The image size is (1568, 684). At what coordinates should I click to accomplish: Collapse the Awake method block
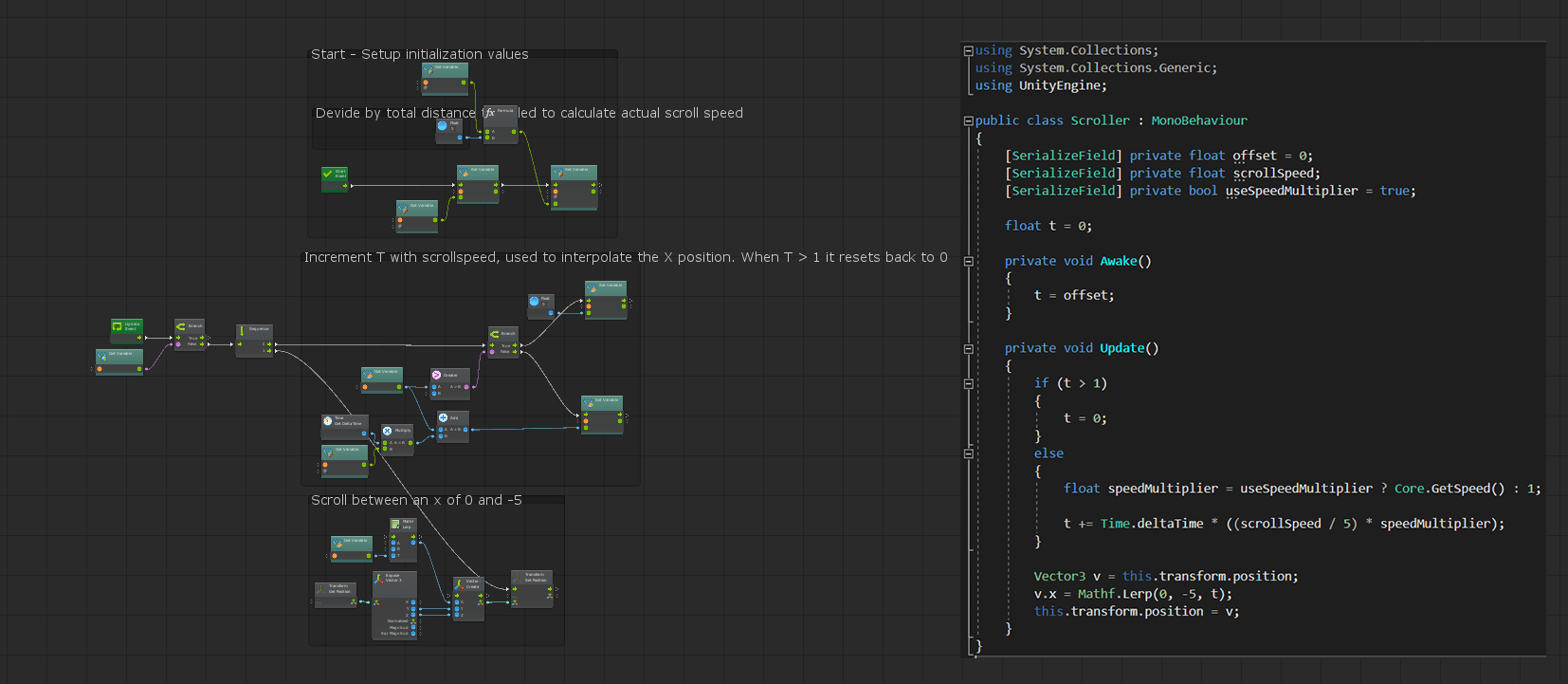(968, 262)
